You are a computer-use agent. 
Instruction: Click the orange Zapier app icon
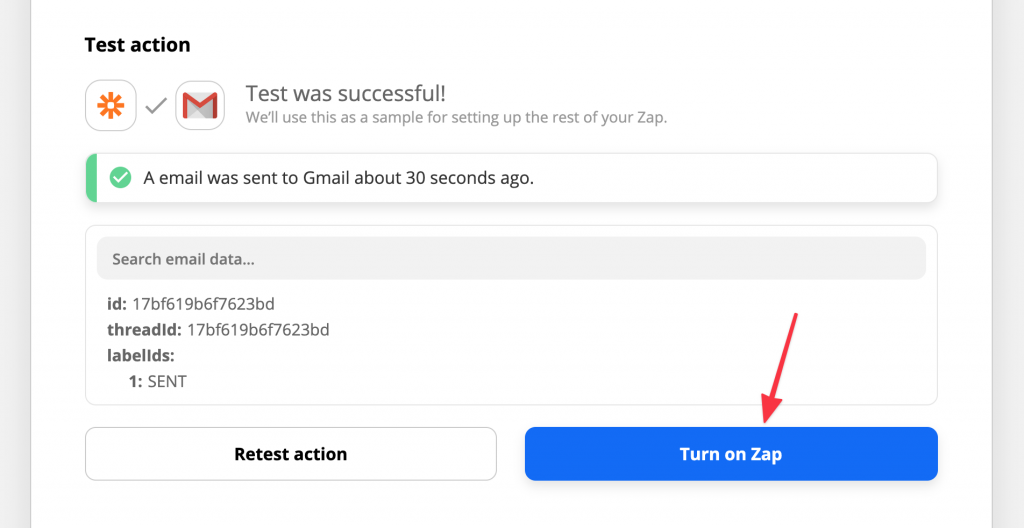[110, 105]
